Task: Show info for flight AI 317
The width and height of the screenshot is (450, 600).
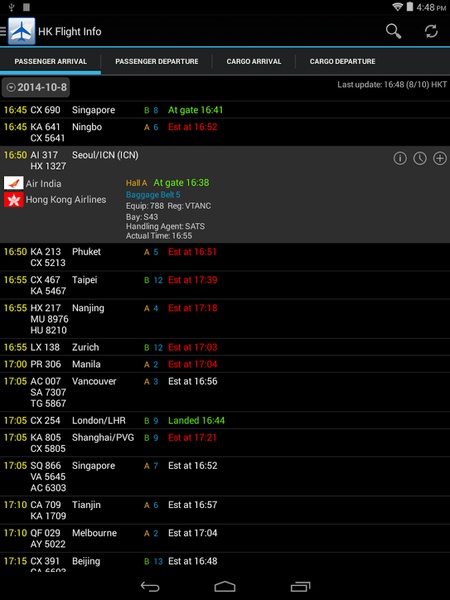Action: (400, 158)
